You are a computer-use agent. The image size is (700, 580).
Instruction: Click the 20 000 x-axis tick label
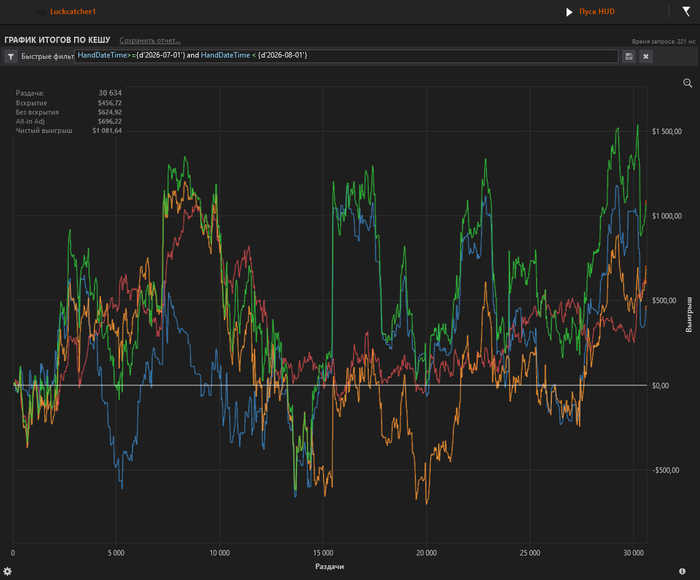pos(426,553)
